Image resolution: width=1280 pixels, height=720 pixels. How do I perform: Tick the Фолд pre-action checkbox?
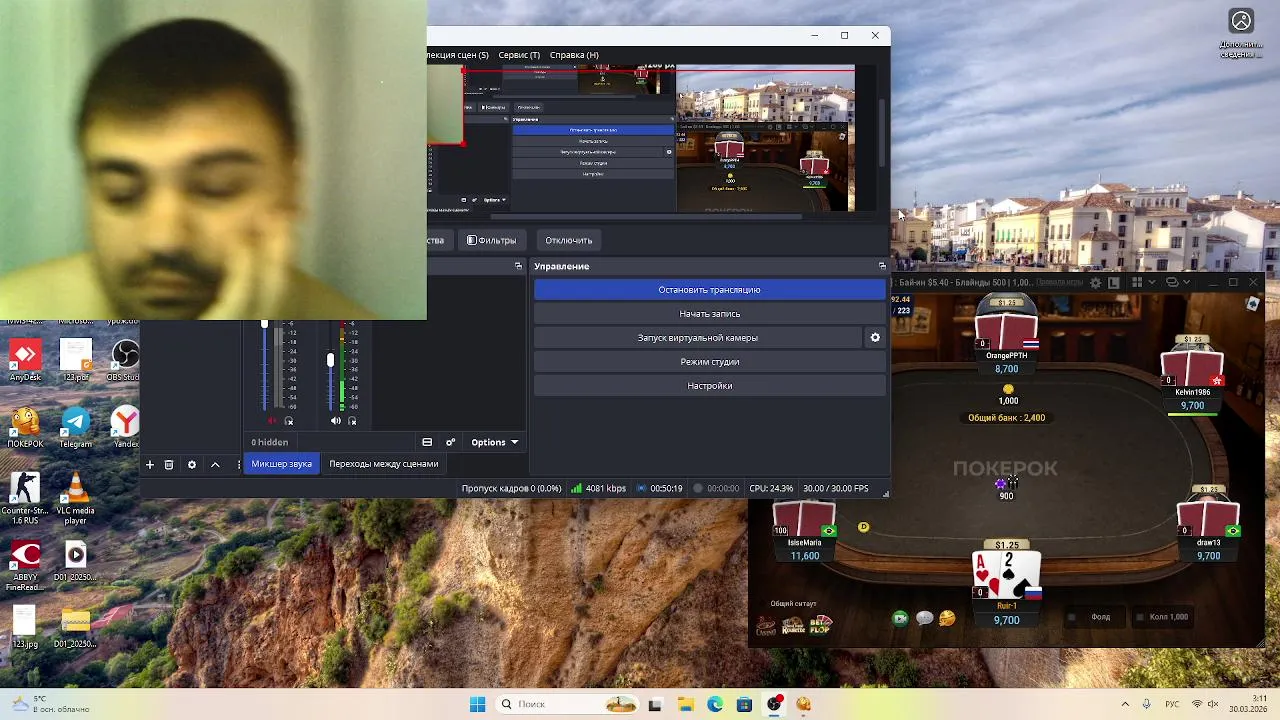point(1072,617)
